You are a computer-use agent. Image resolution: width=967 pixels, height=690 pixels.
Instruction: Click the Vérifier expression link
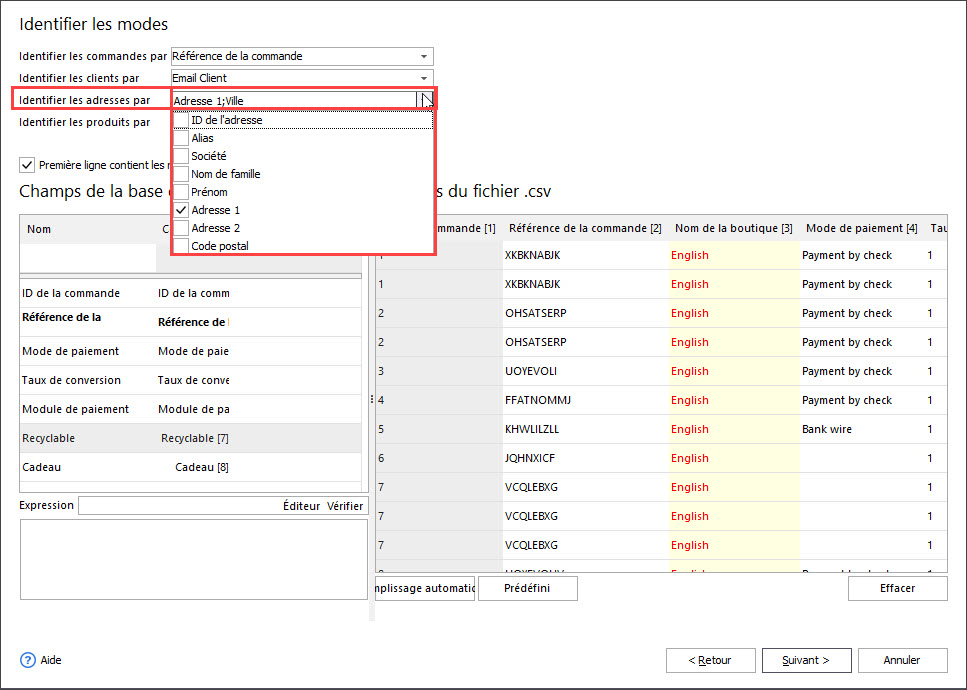point(345,506)
